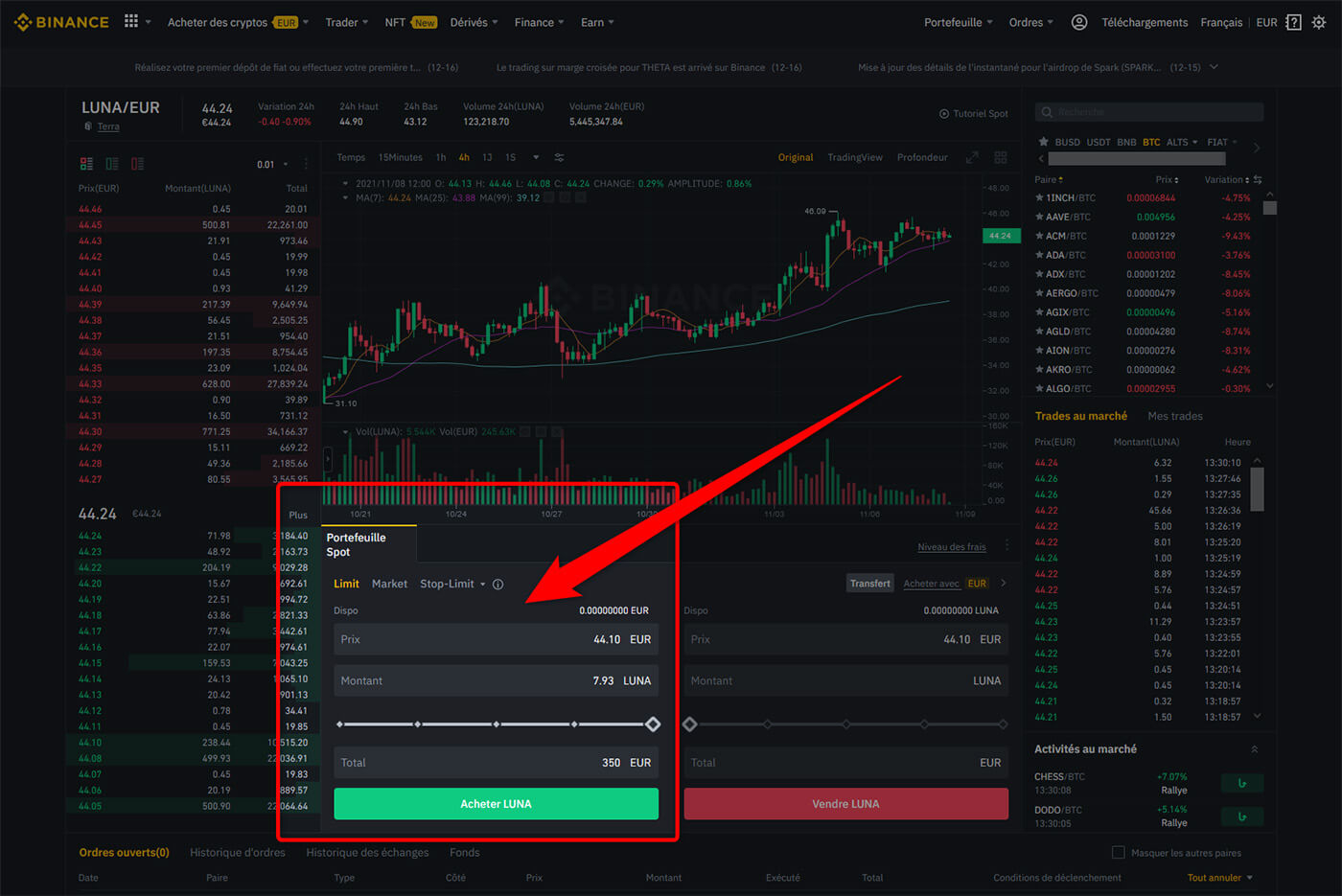The width and height of the screenshot is (1342, 896).
Task: Open the user profile account icon
Action: [x=1079, y=22]
